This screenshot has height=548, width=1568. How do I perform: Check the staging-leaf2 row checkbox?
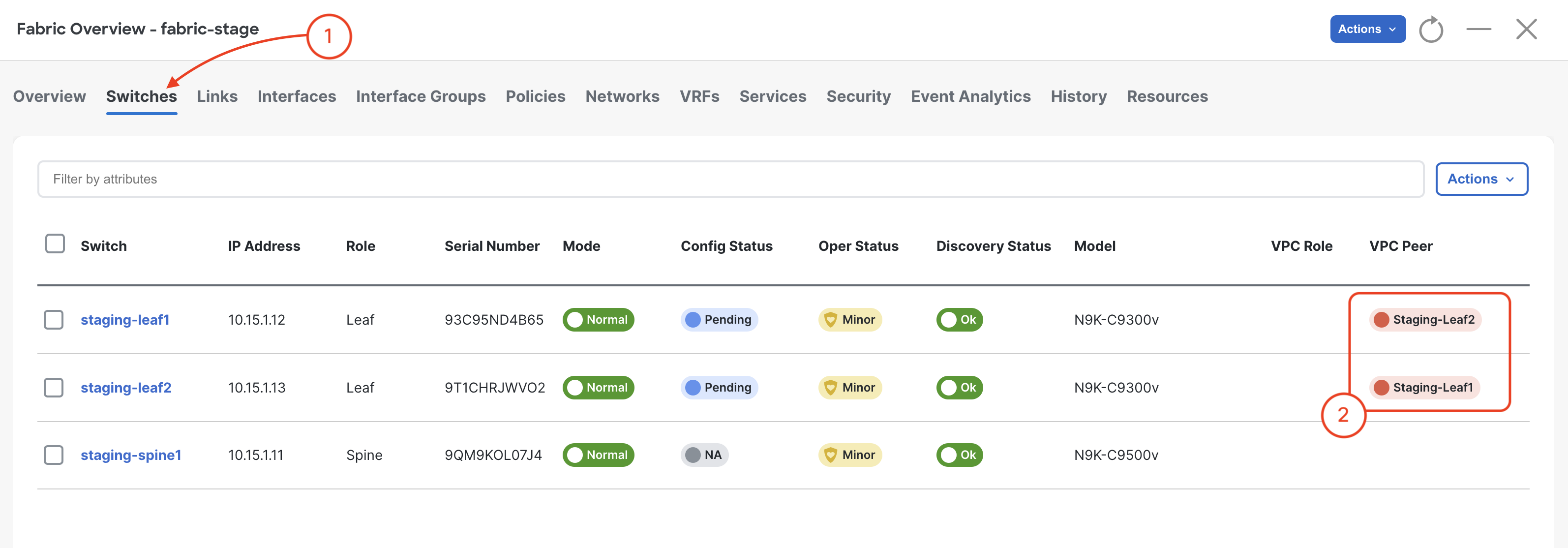54,387
